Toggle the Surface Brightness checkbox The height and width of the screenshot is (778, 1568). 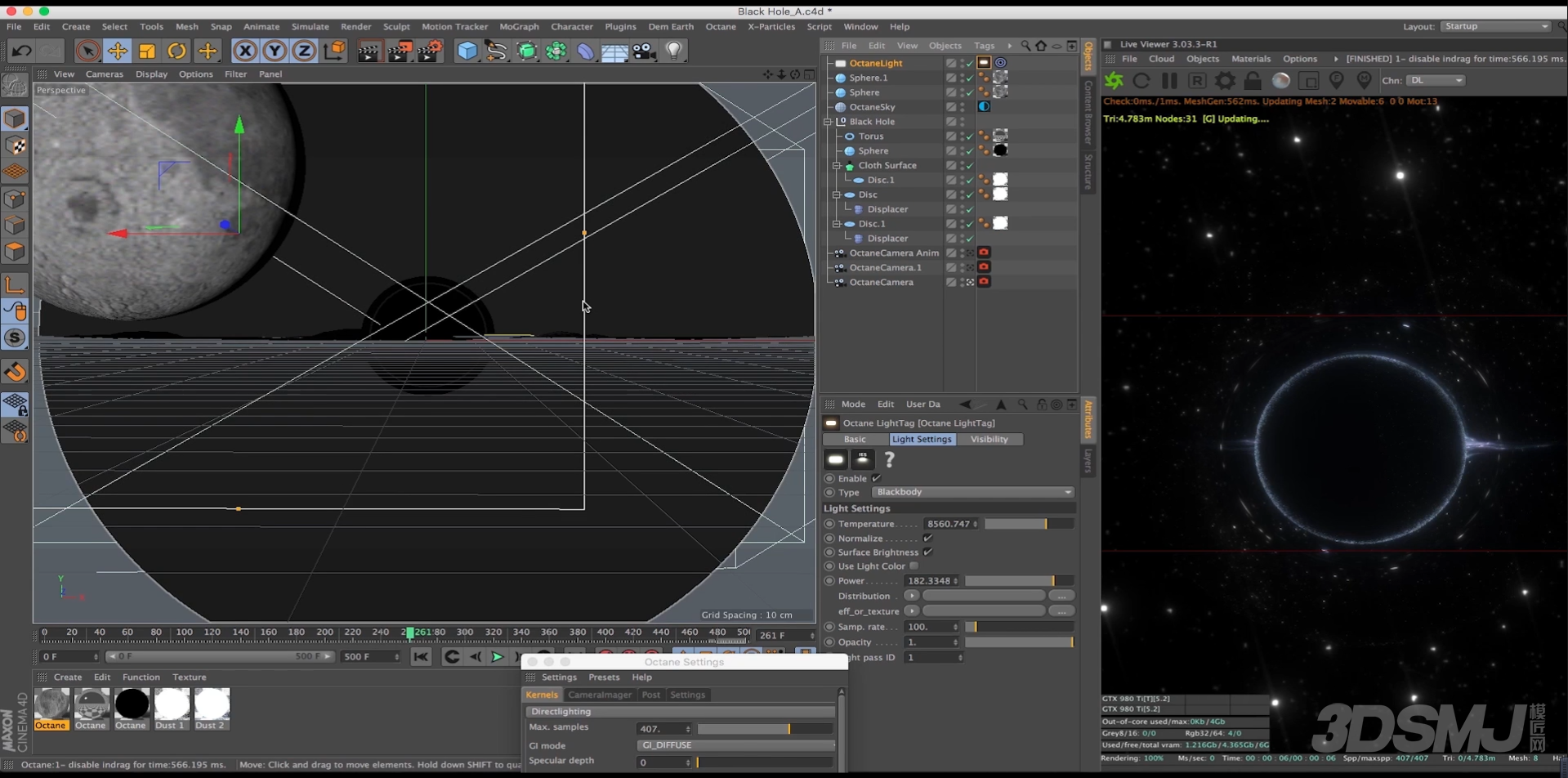click(x=927, y=552)
